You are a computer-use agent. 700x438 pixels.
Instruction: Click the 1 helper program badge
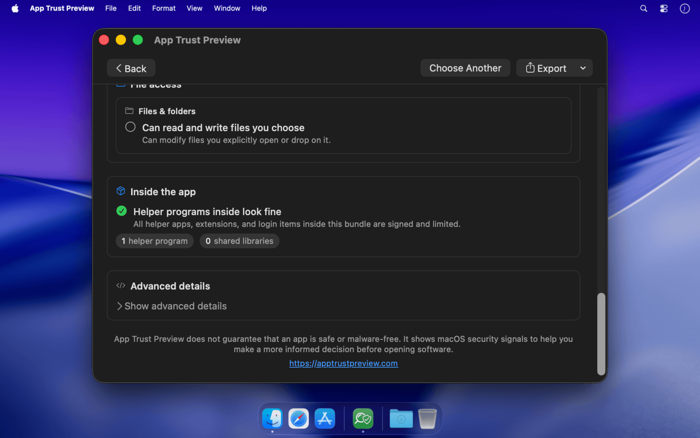pyautogui.click(x=154, y=241)
